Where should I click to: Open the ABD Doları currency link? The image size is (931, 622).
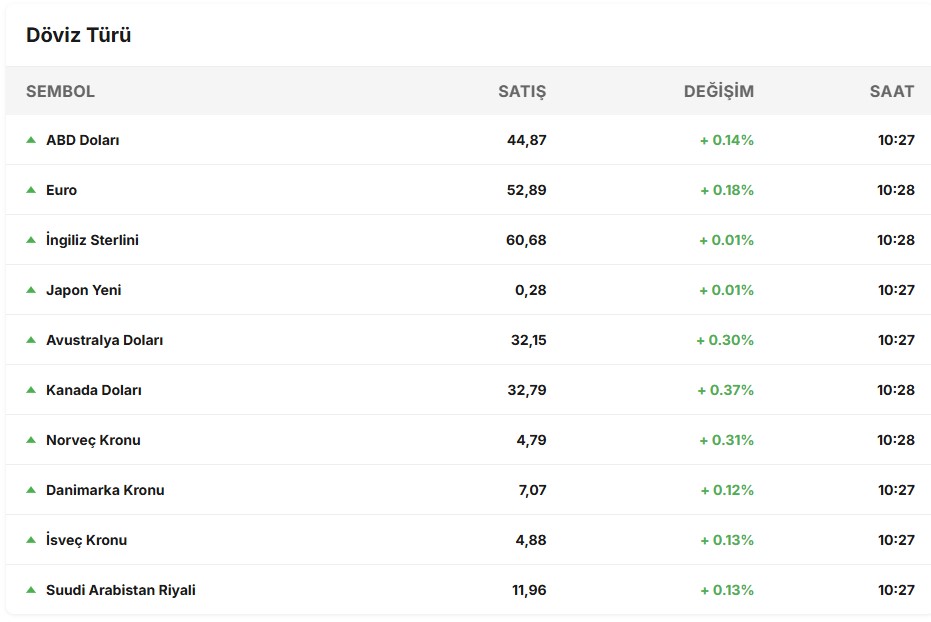click(83, 140)
